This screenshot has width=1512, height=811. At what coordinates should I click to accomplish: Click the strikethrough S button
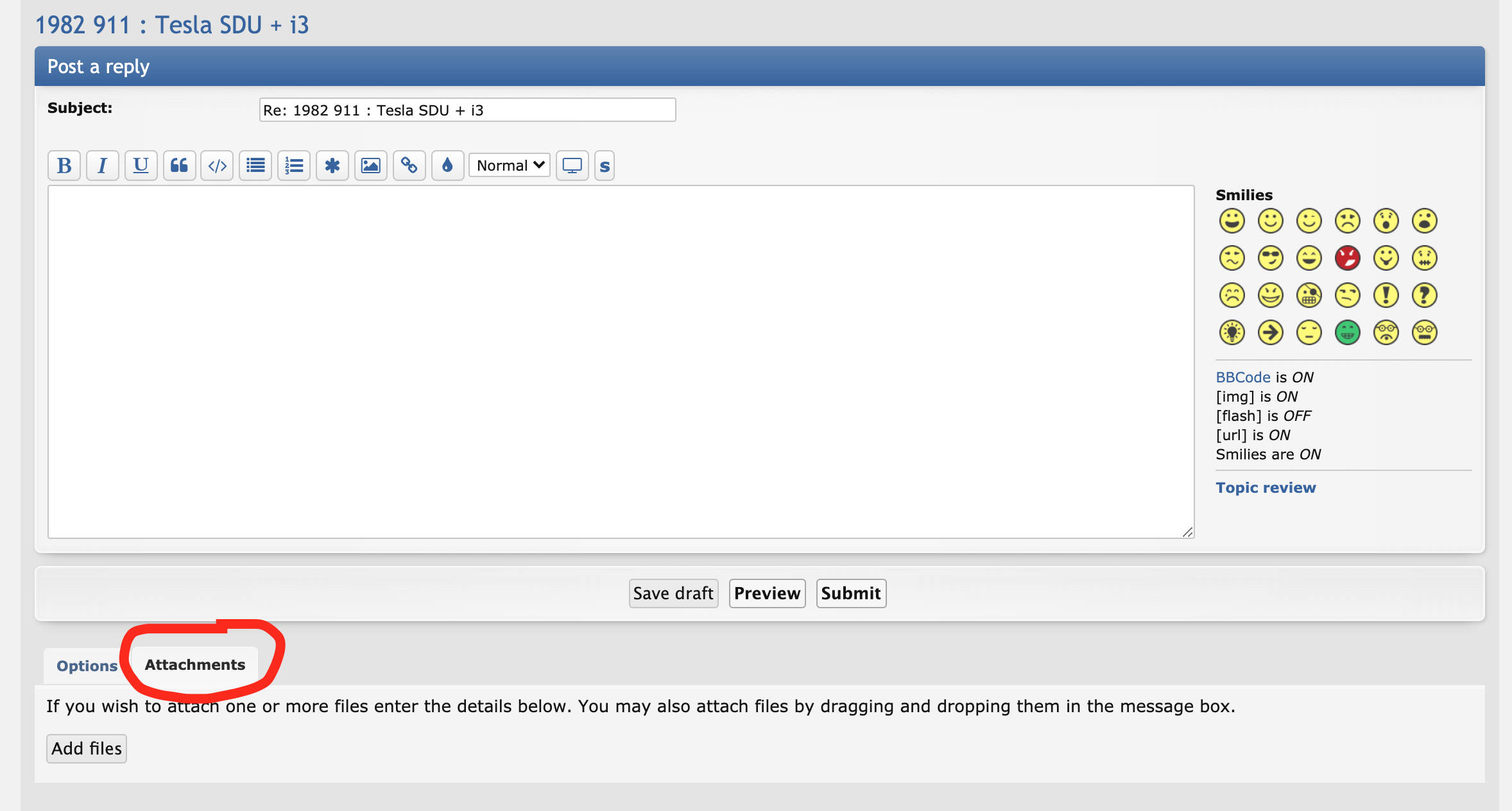click(x=604, y=166)
